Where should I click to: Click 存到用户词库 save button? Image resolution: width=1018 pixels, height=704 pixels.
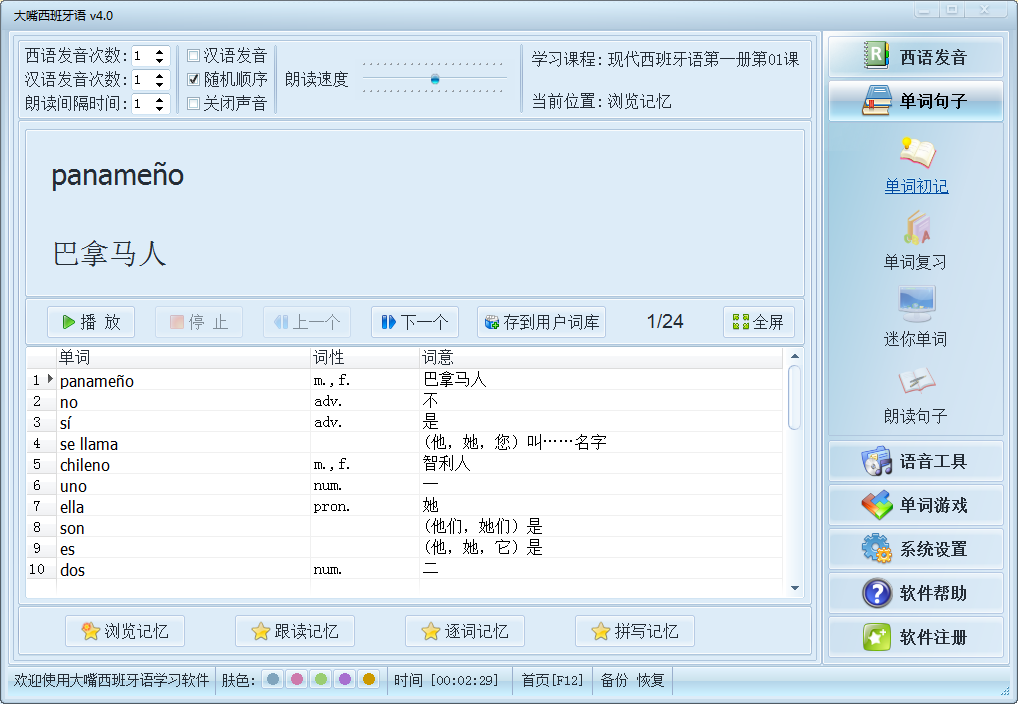click(541, 322)
